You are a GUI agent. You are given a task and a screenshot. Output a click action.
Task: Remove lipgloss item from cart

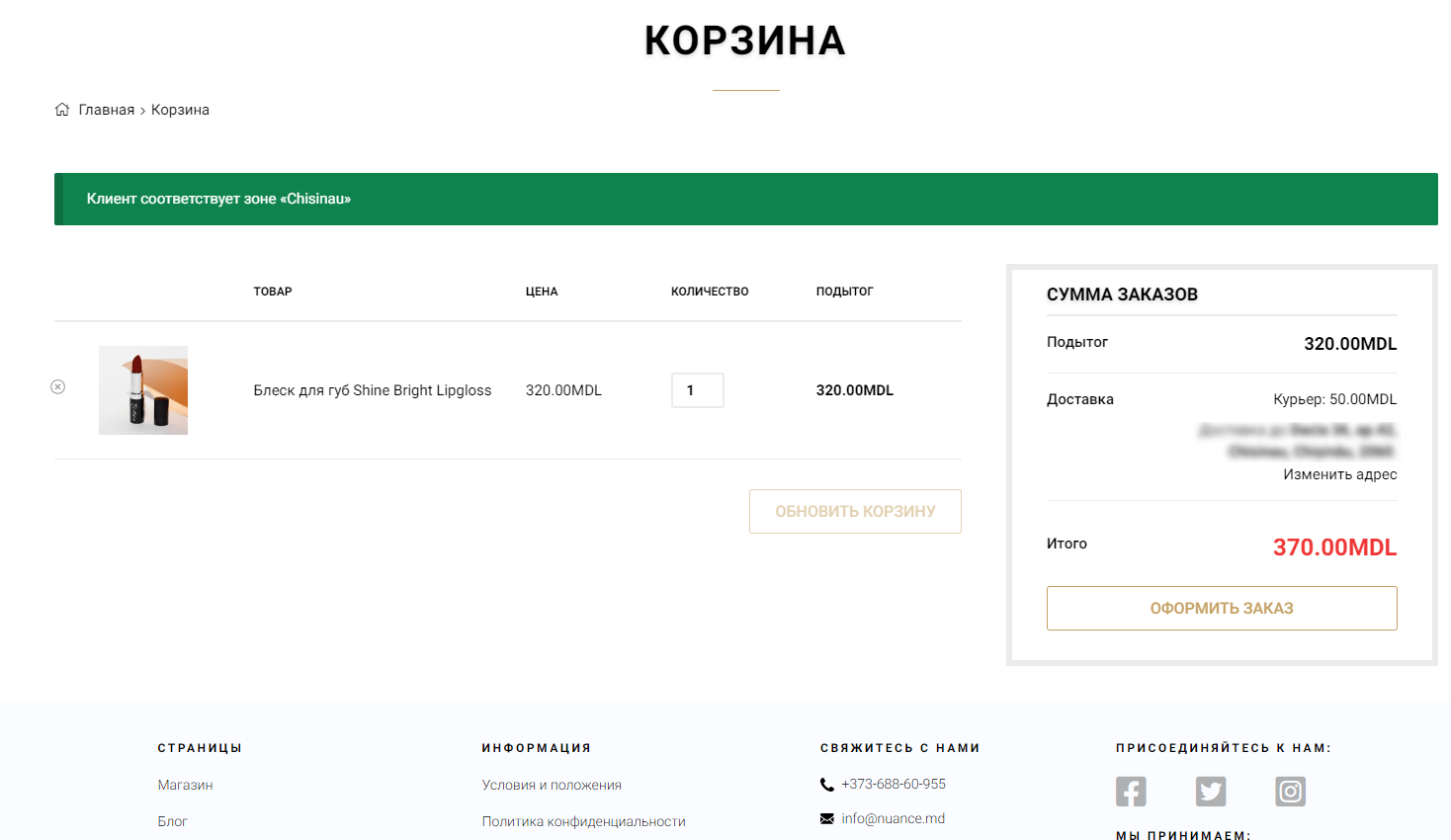click(x=58, y=386)
